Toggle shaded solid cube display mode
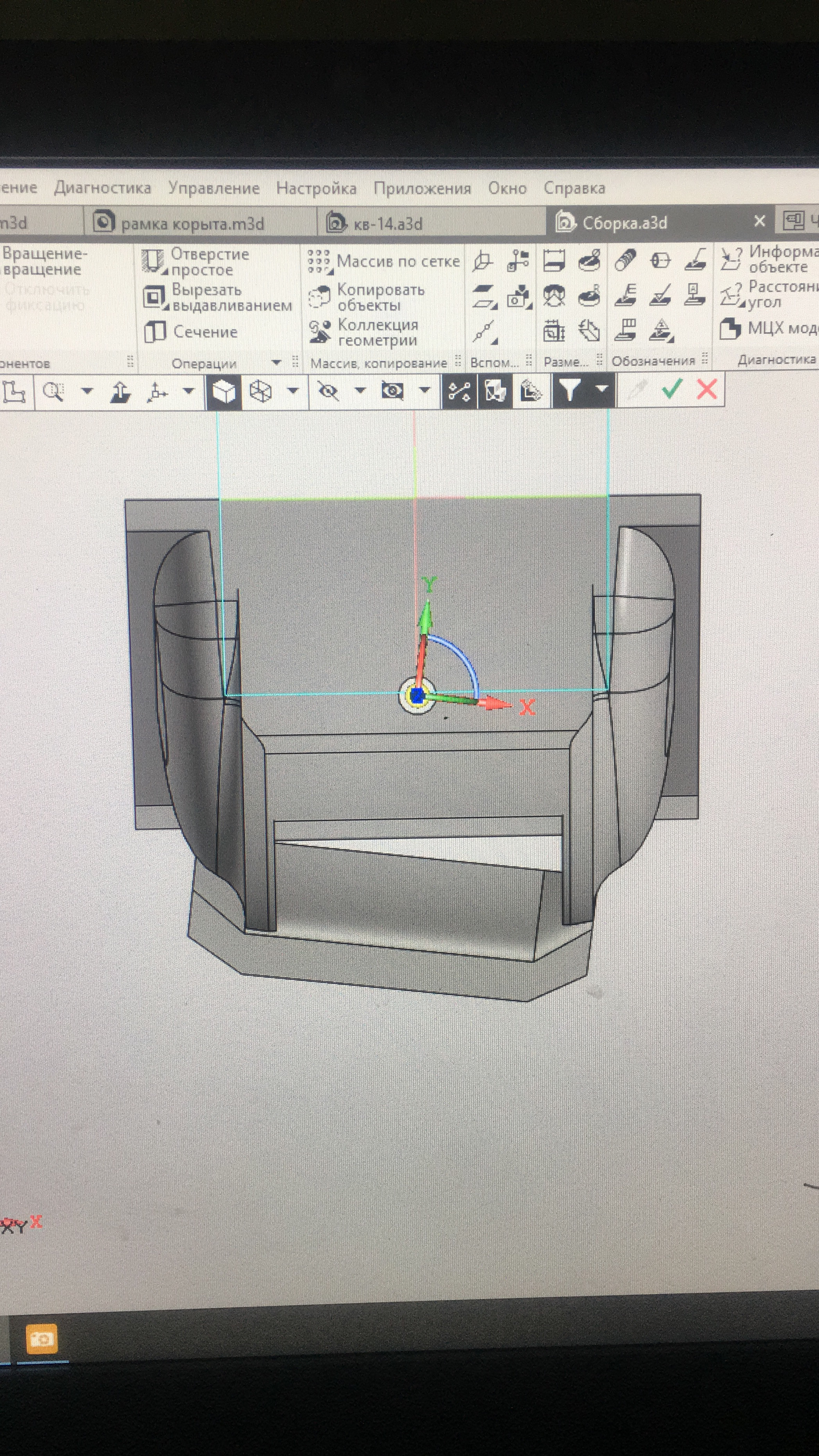The image size is (819, 1456). coord(224,391)
